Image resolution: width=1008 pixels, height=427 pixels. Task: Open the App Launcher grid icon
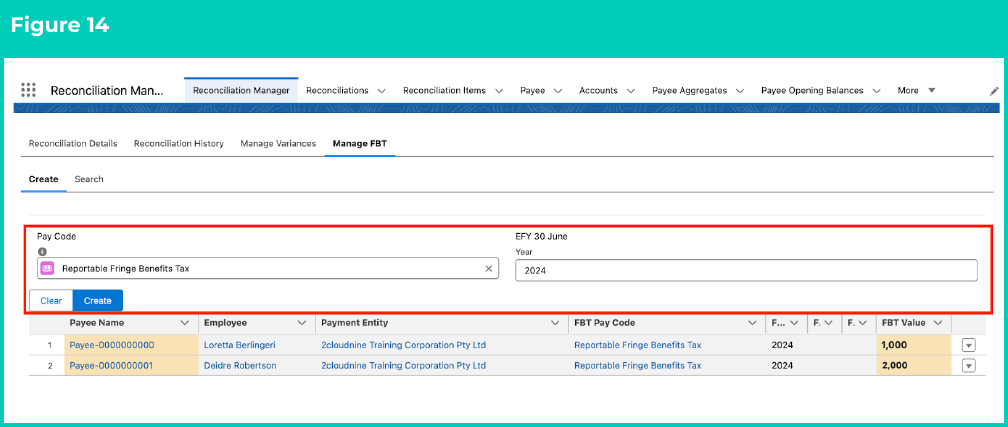(x=28, y=90)
